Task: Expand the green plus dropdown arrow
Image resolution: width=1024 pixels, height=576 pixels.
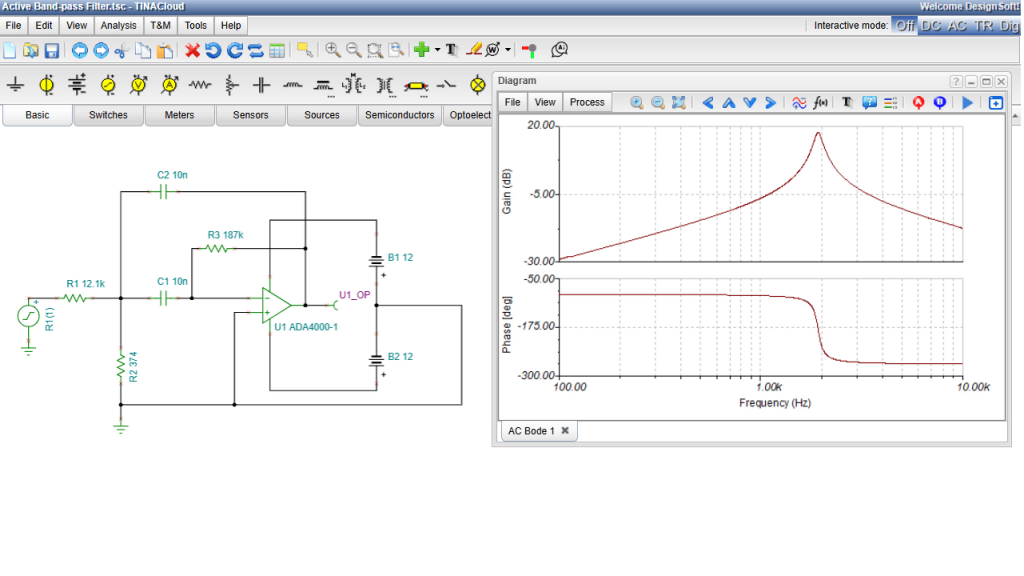Action: tap(438, 50)
